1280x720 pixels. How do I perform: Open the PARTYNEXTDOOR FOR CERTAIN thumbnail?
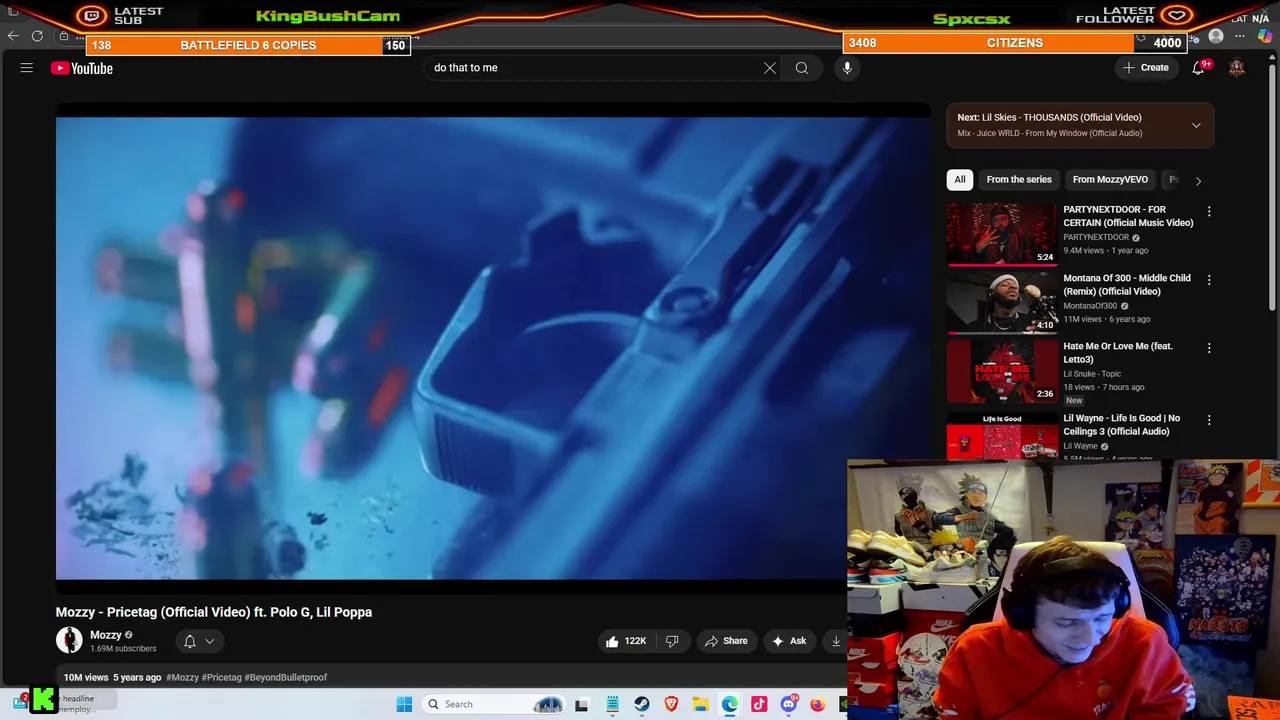(1001, 235)
